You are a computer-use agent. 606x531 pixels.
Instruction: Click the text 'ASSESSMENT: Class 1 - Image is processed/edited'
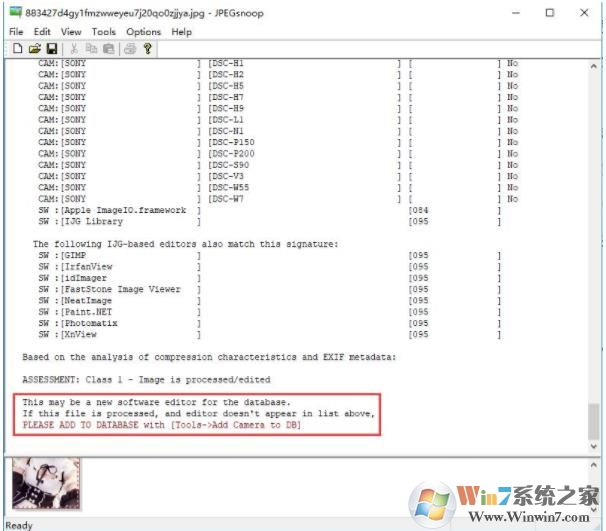(146, 380)
